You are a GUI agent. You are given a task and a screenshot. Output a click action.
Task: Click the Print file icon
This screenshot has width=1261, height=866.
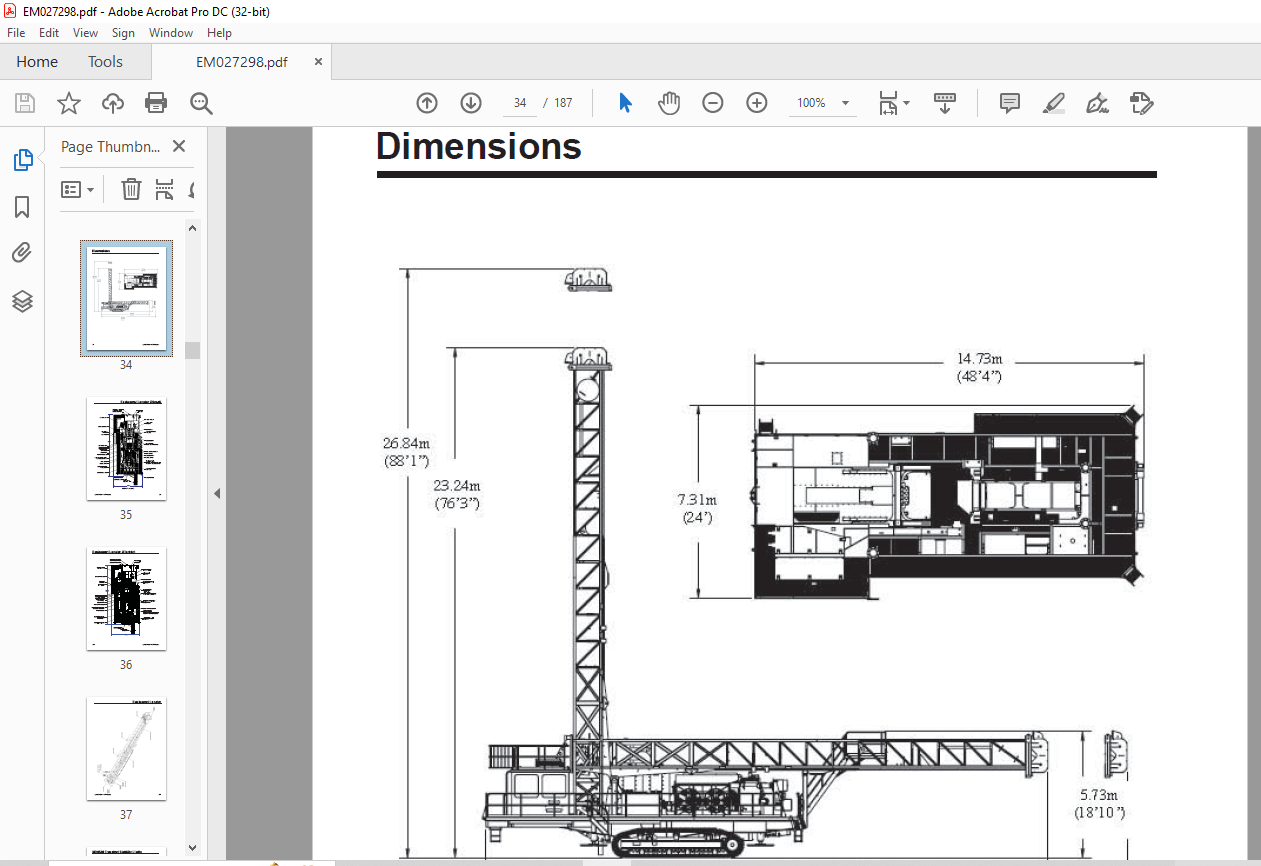(x=156, y=103)
